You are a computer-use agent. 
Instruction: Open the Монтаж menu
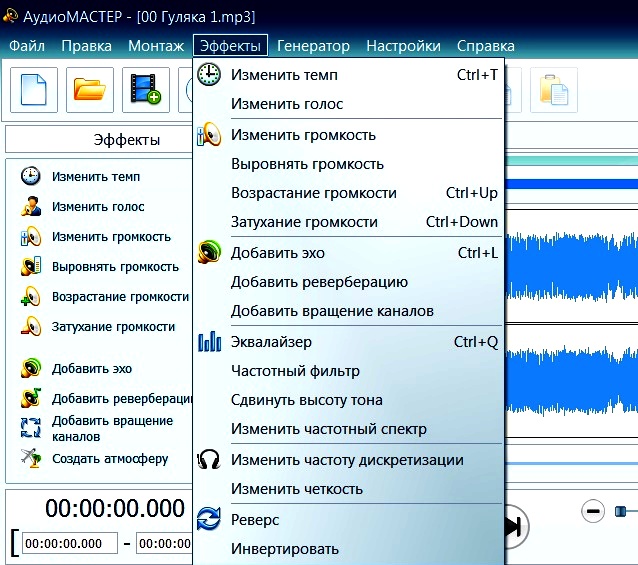(x=155, y=46)
